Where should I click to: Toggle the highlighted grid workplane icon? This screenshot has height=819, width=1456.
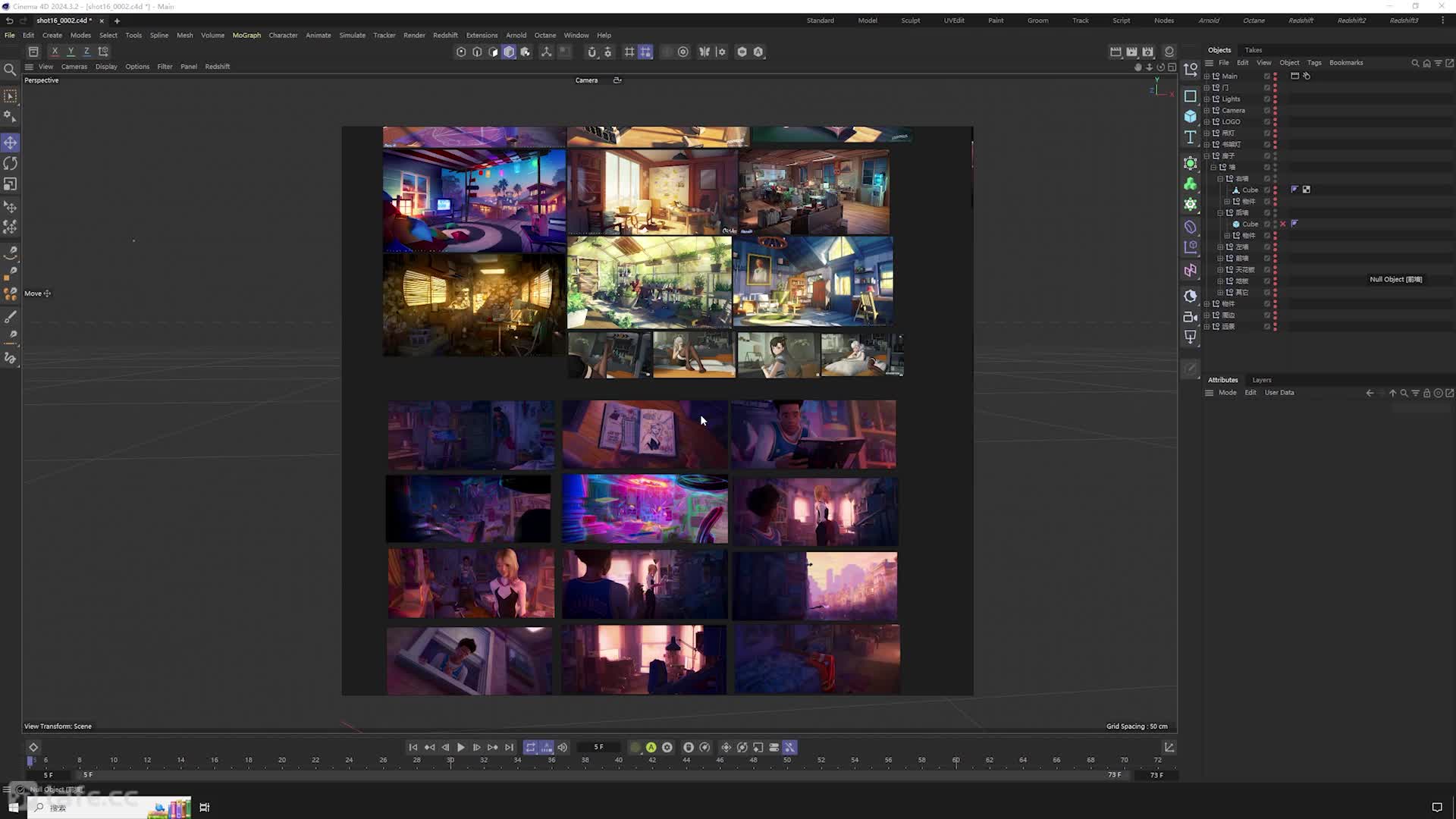tap(645, 52)
